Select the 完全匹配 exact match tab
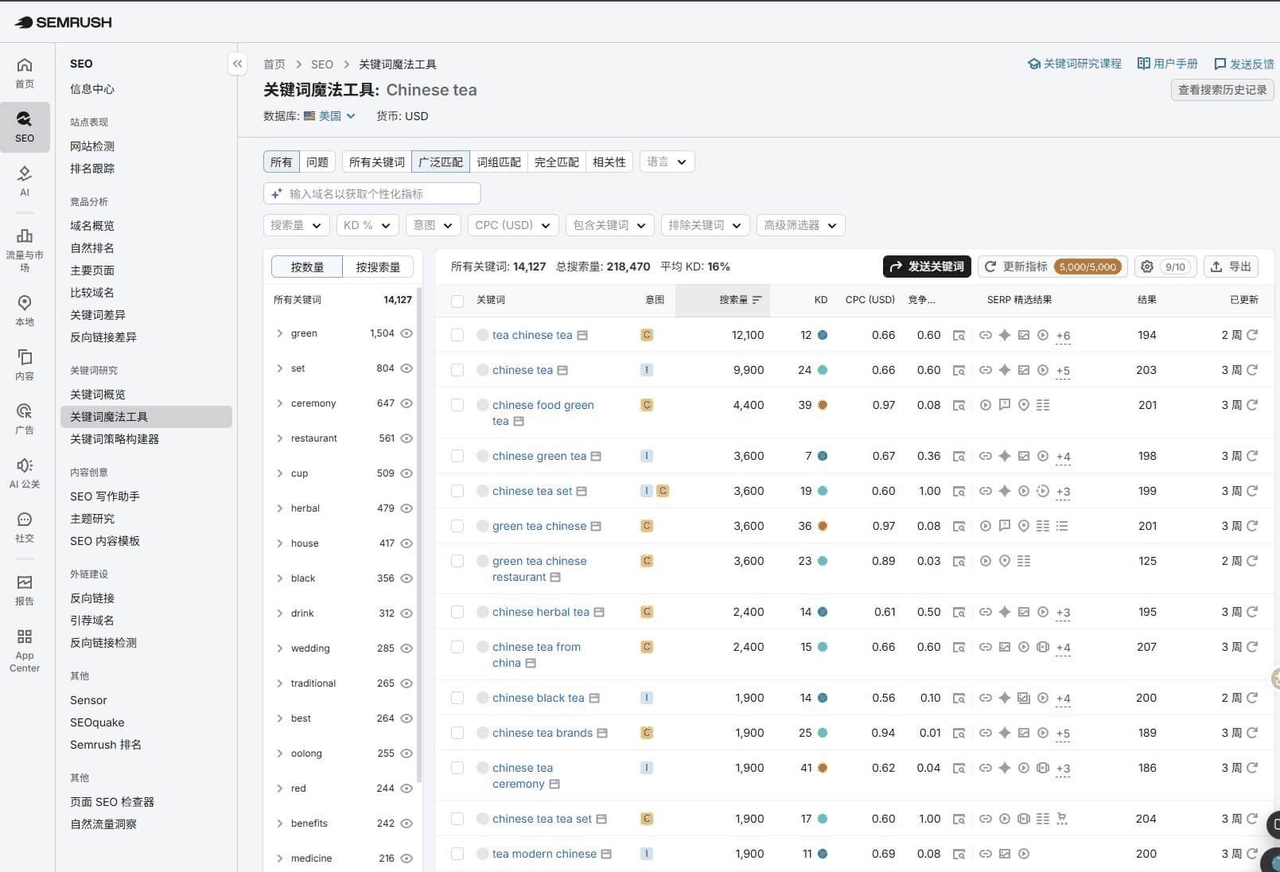Image resolution: width=1280 pixels, height=872 pixels. [x=556, y=162]
